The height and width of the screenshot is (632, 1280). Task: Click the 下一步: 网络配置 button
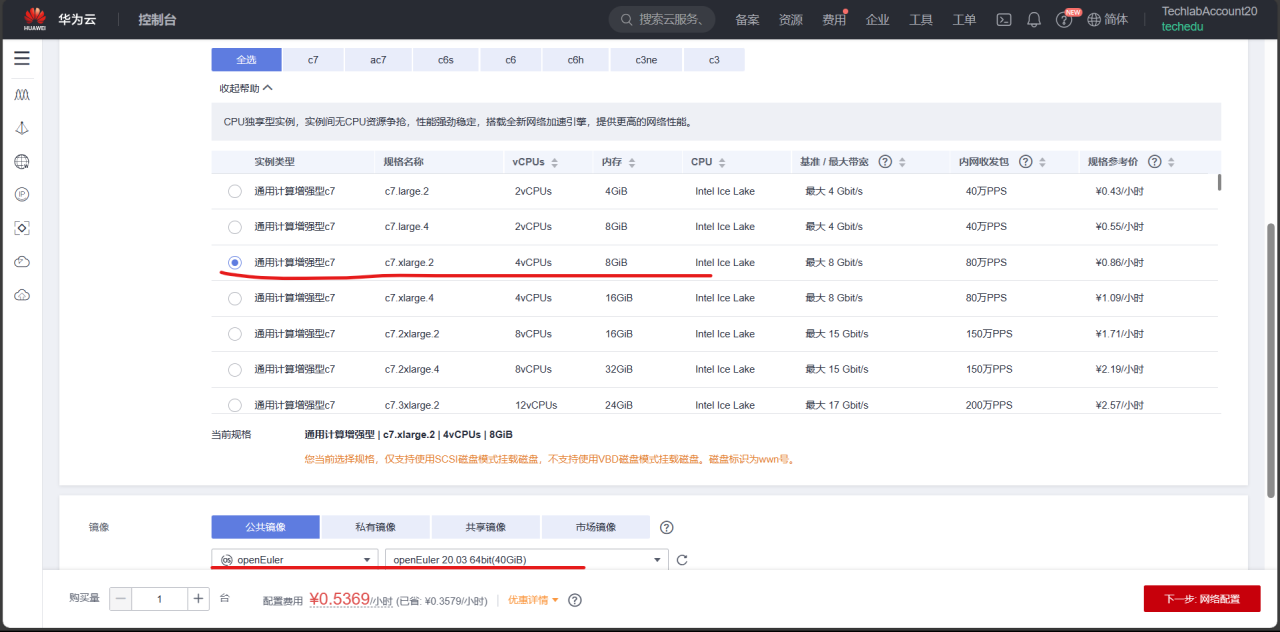tap(1200, 598)
